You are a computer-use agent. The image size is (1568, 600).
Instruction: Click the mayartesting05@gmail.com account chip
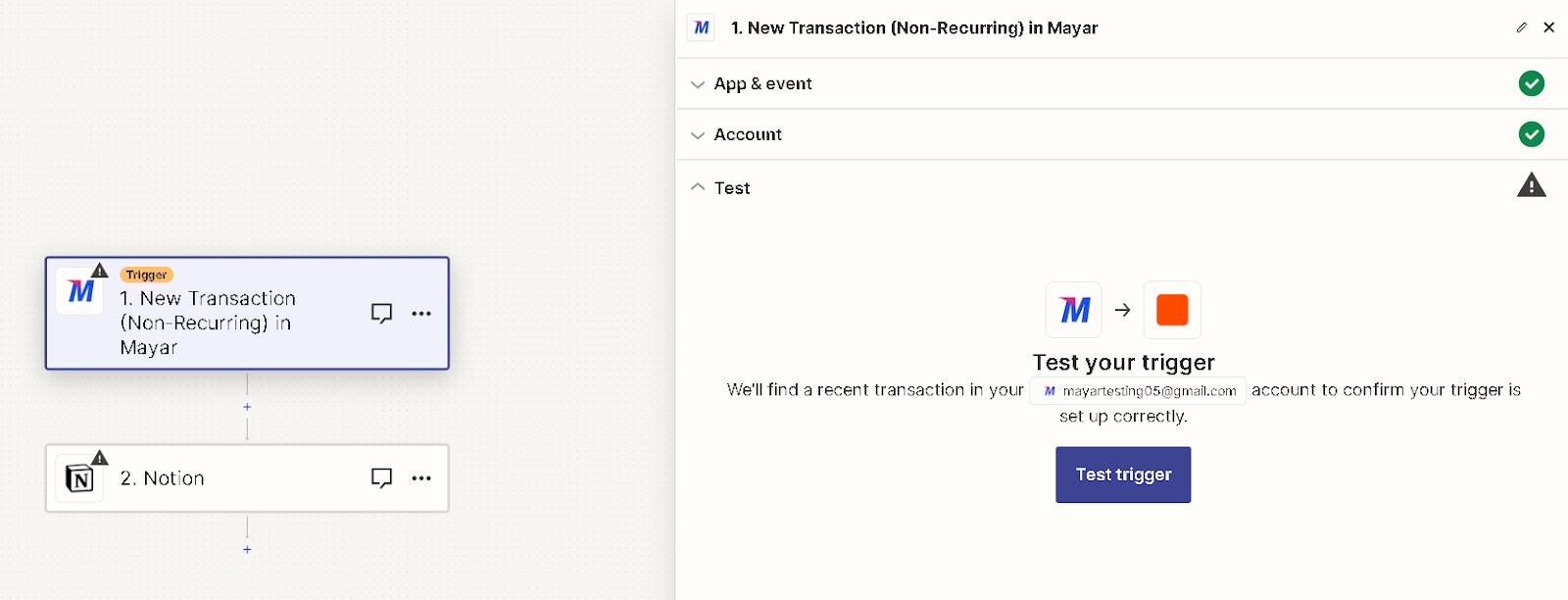point(1138,390)
